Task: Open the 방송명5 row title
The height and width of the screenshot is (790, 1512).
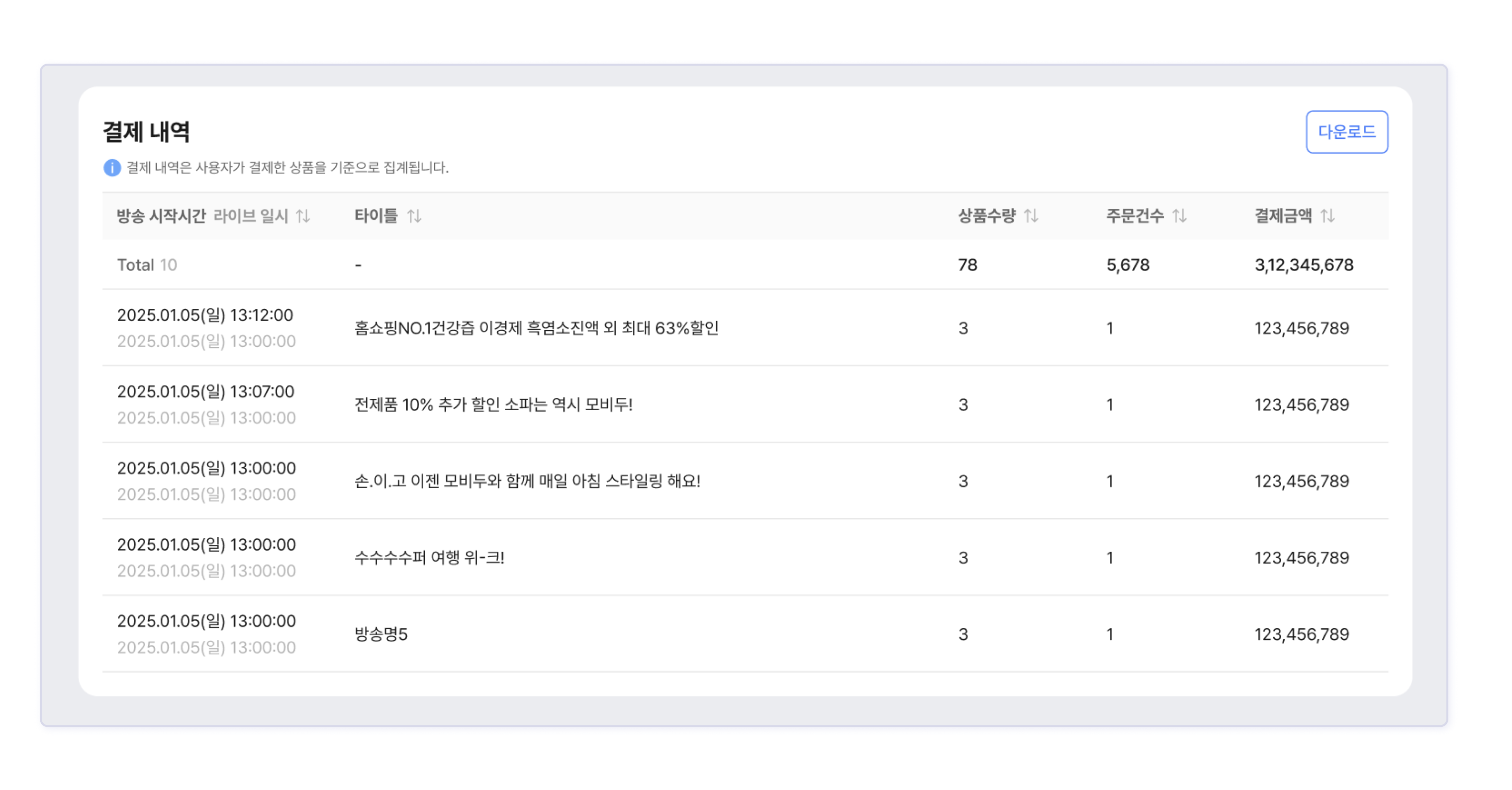Action: pyautogui.click(x=380, y=634)
